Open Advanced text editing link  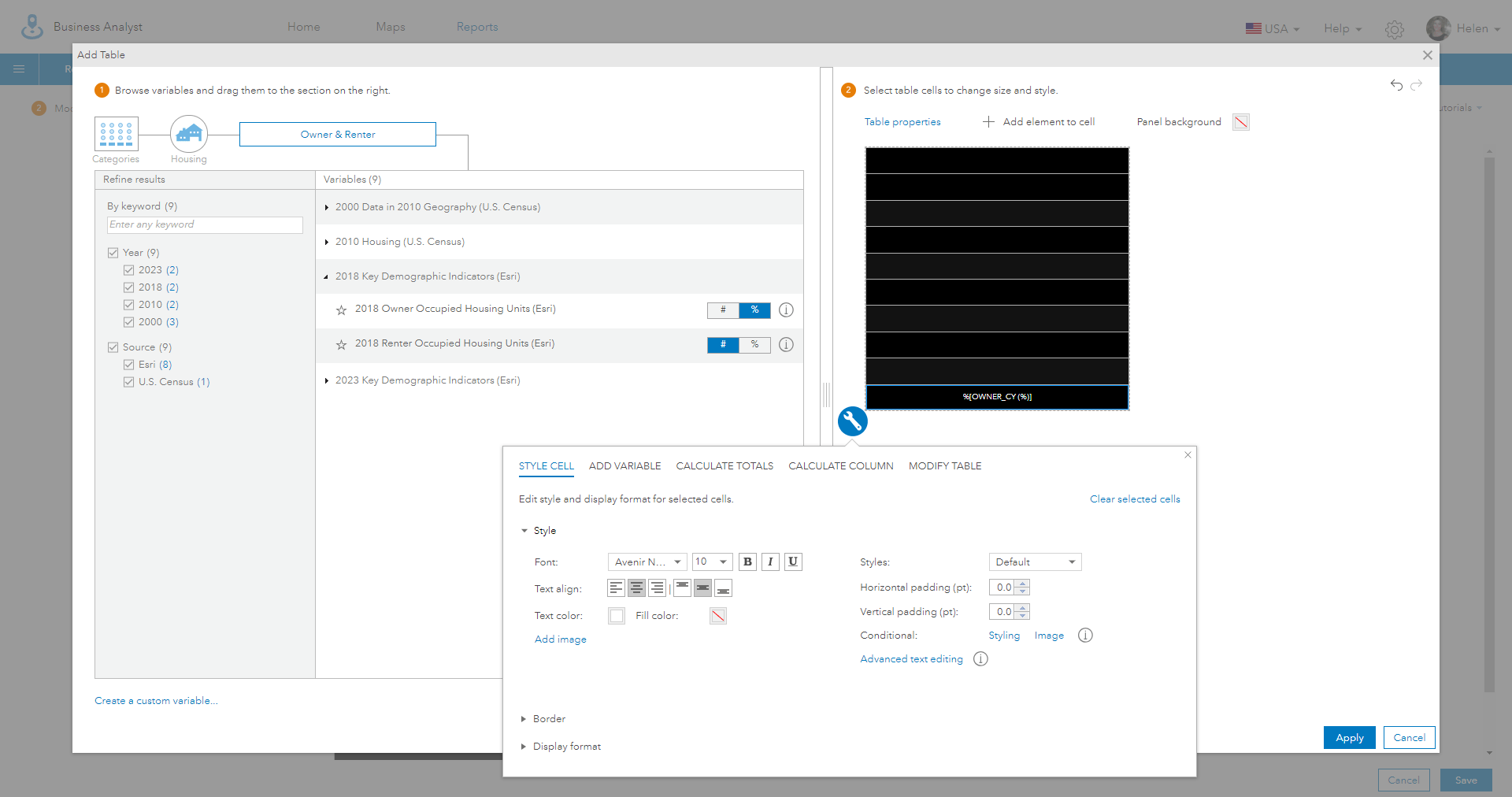(911, 659)
